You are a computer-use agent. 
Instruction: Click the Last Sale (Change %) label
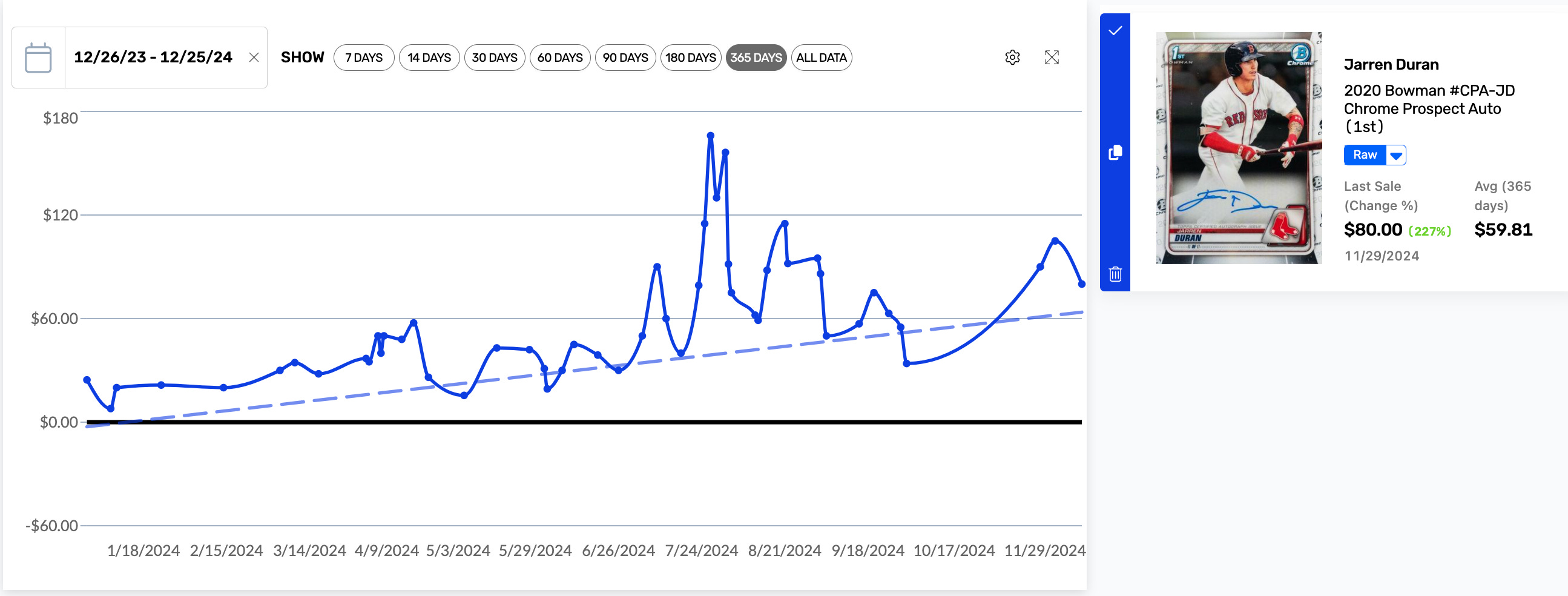tap(1380, 196)
